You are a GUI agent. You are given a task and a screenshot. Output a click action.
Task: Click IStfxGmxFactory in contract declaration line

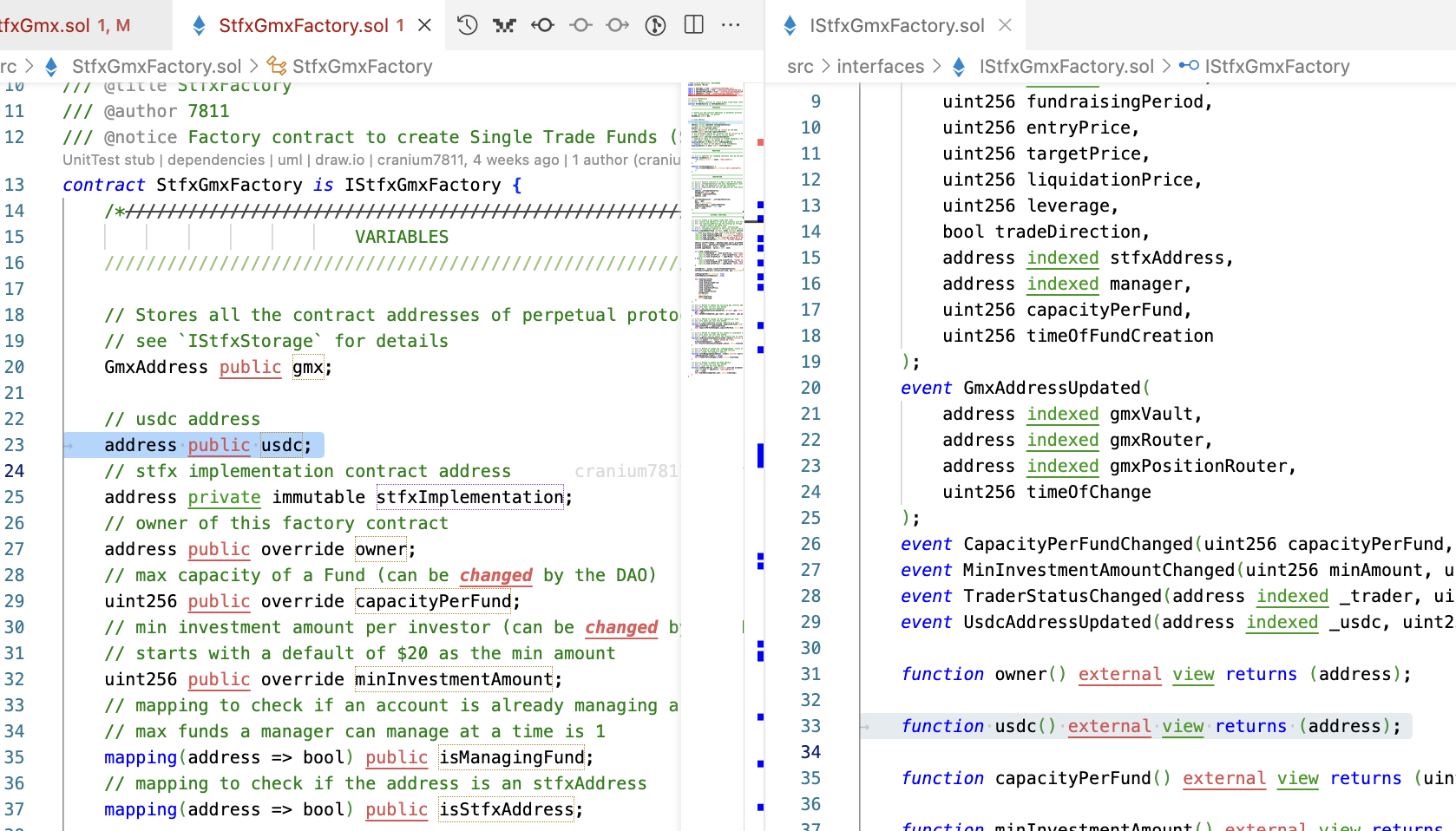coord(423,185)
